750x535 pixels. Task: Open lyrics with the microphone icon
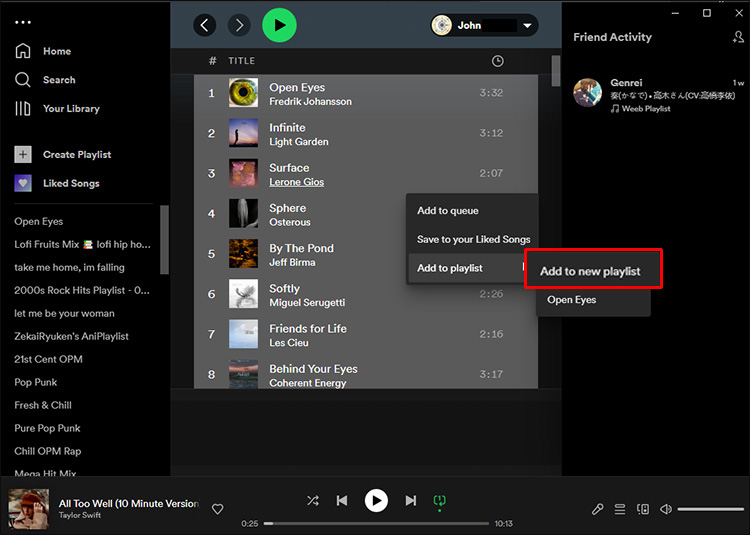(597, 509)
